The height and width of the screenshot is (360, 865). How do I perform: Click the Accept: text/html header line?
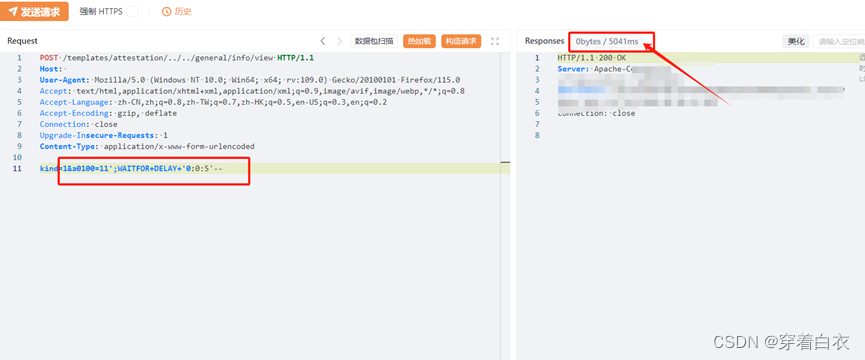tap(252, 91)
